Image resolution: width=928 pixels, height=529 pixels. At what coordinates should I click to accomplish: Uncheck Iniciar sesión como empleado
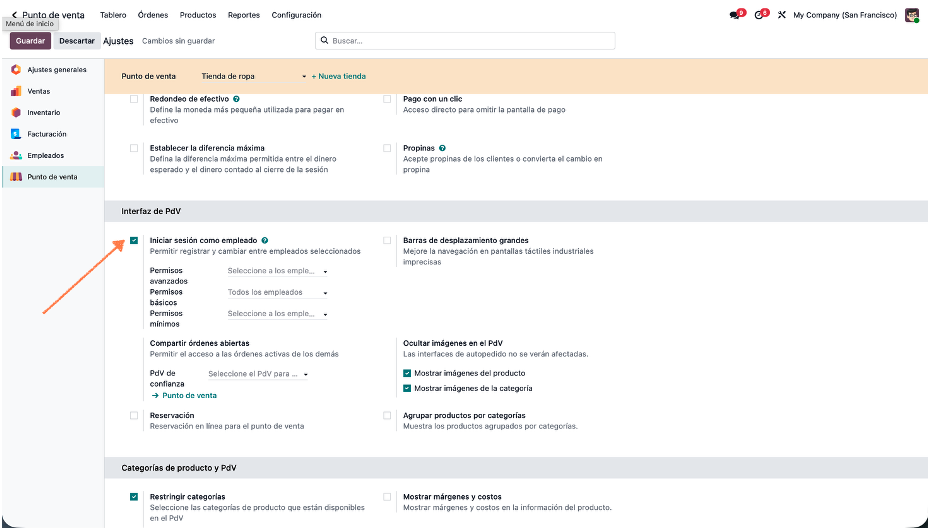(134, 241)
